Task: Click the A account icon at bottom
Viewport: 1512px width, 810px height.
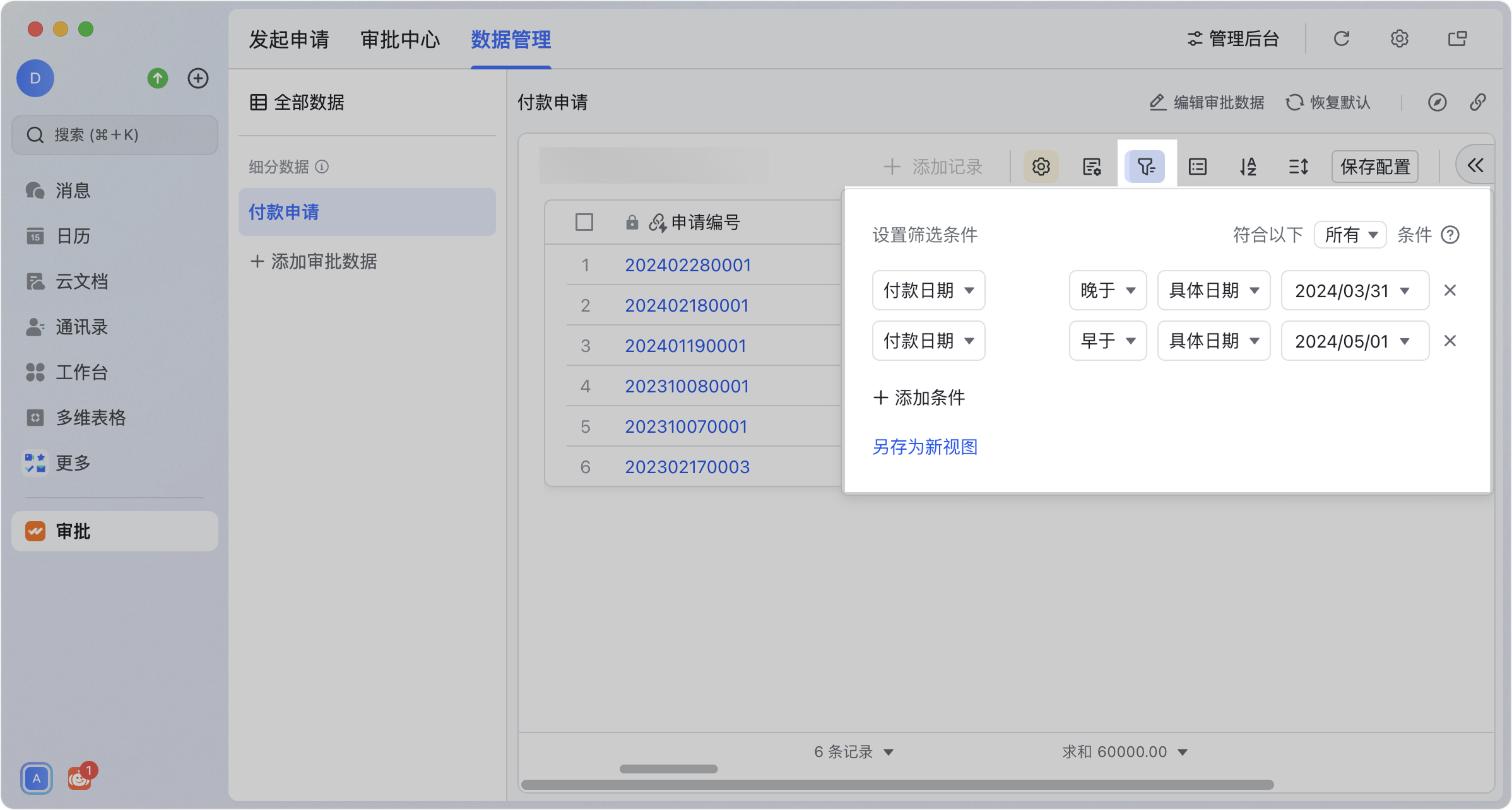Action: [37, 778]
